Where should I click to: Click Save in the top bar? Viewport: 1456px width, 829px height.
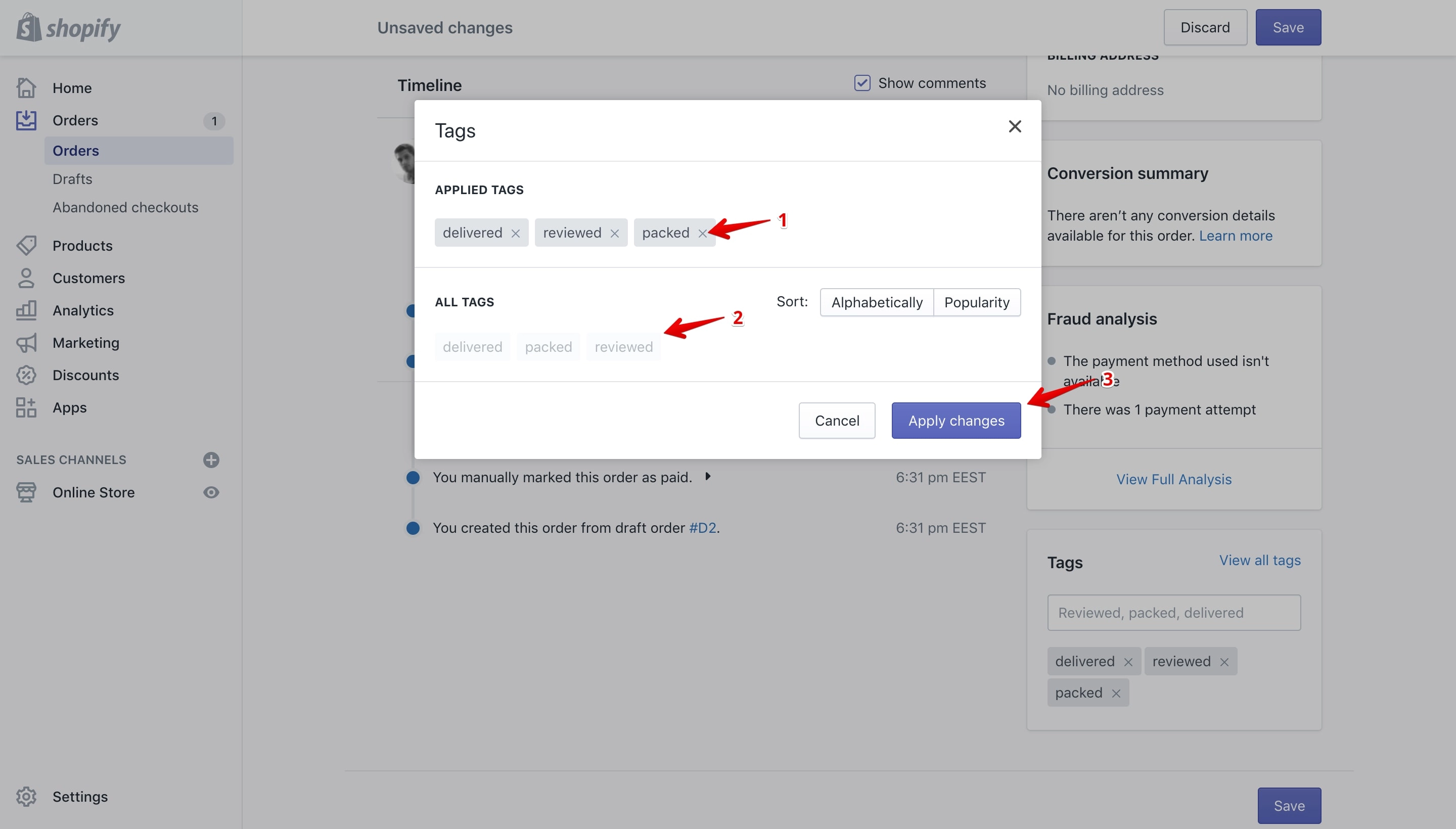point(1288,27)
